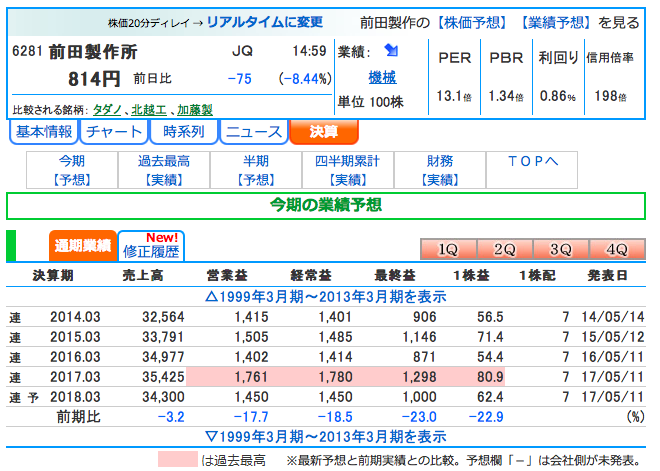660x471 pixels.
Task: Click the 前期比 row label
Action: point(79,417)
